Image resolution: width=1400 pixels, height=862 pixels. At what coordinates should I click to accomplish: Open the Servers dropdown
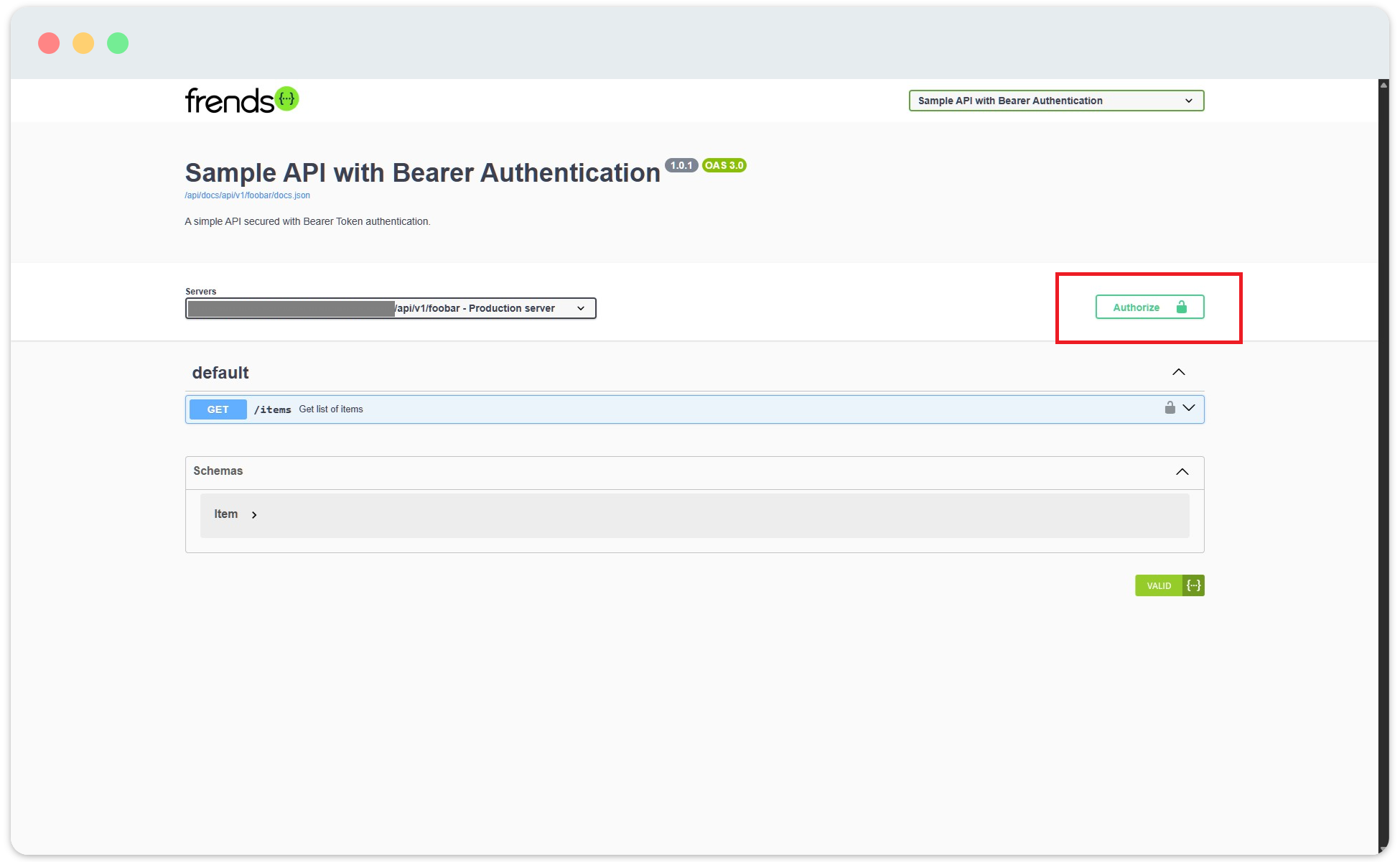pos(391,308)
